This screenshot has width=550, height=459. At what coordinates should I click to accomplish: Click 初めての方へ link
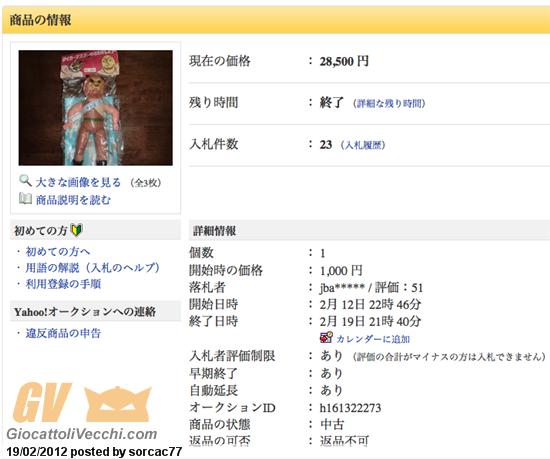pyautogui.click(x=58, y=251)
